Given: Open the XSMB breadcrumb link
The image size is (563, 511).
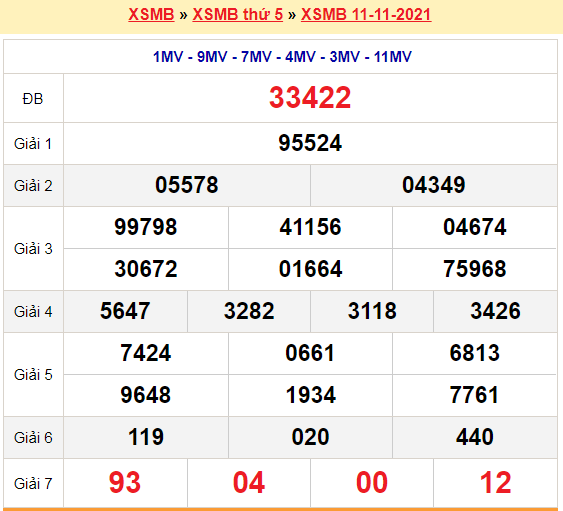Looking at the screenshot, I should click(x=151, y=15).
